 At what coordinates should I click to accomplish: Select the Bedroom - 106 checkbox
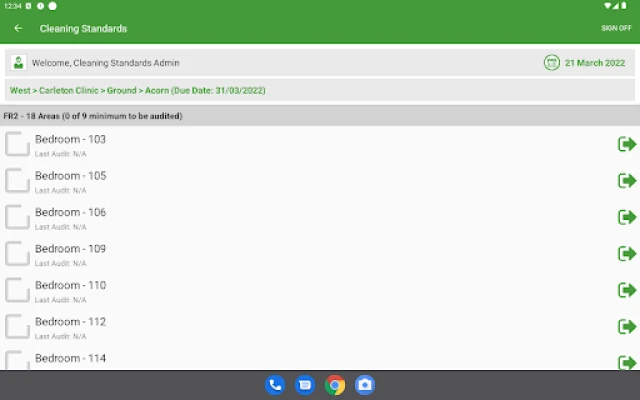[17, 218]
